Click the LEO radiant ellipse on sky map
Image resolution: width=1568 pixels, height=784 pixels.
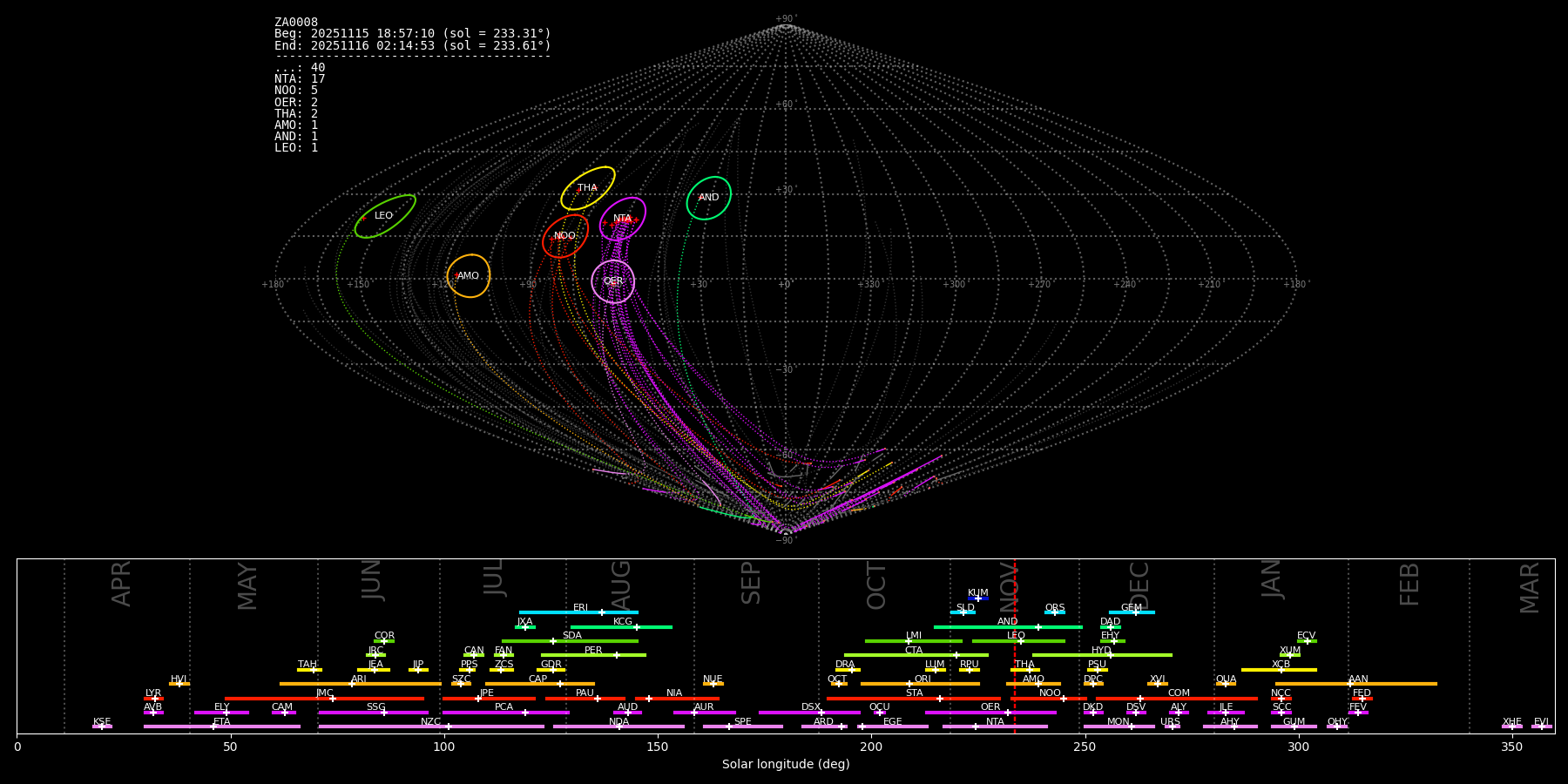click(384, 216)
